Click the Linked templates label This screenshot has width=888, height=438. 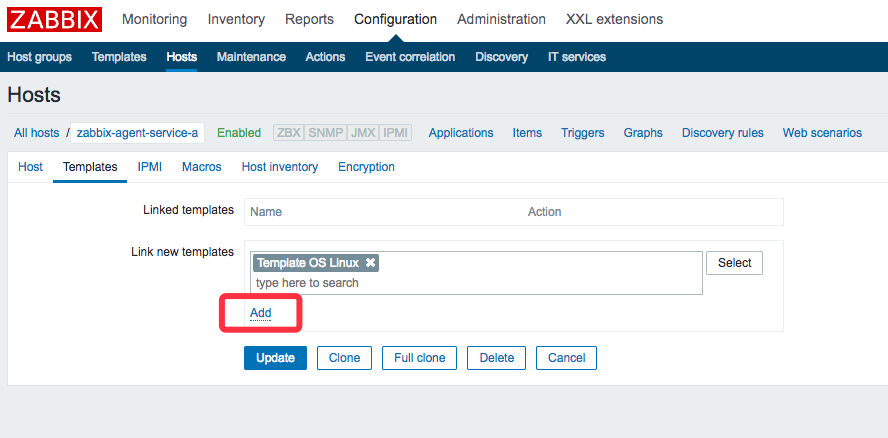point(189,210)
